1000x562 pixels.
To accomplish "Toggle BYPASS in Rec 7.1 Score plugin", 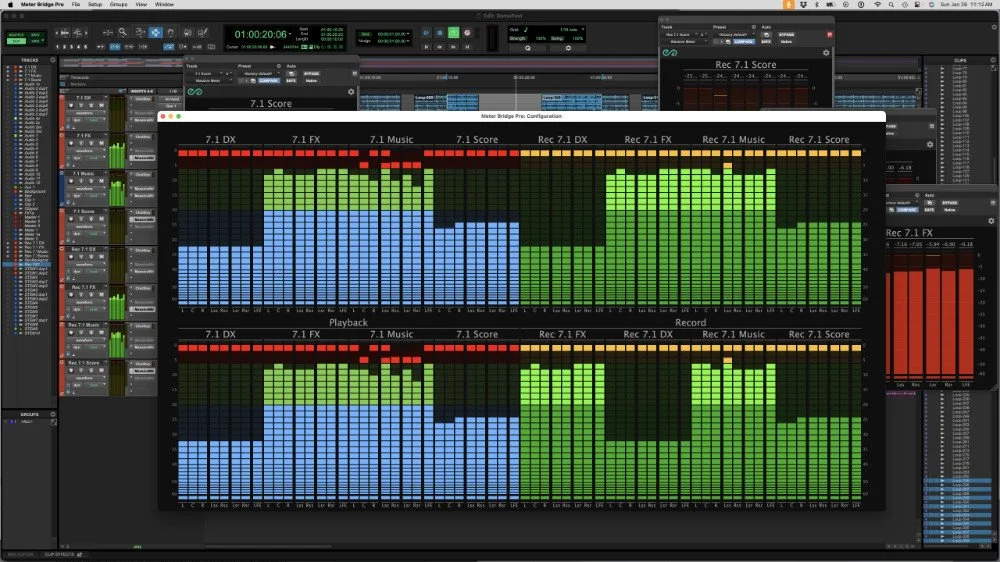I will [x=786, y=34].
